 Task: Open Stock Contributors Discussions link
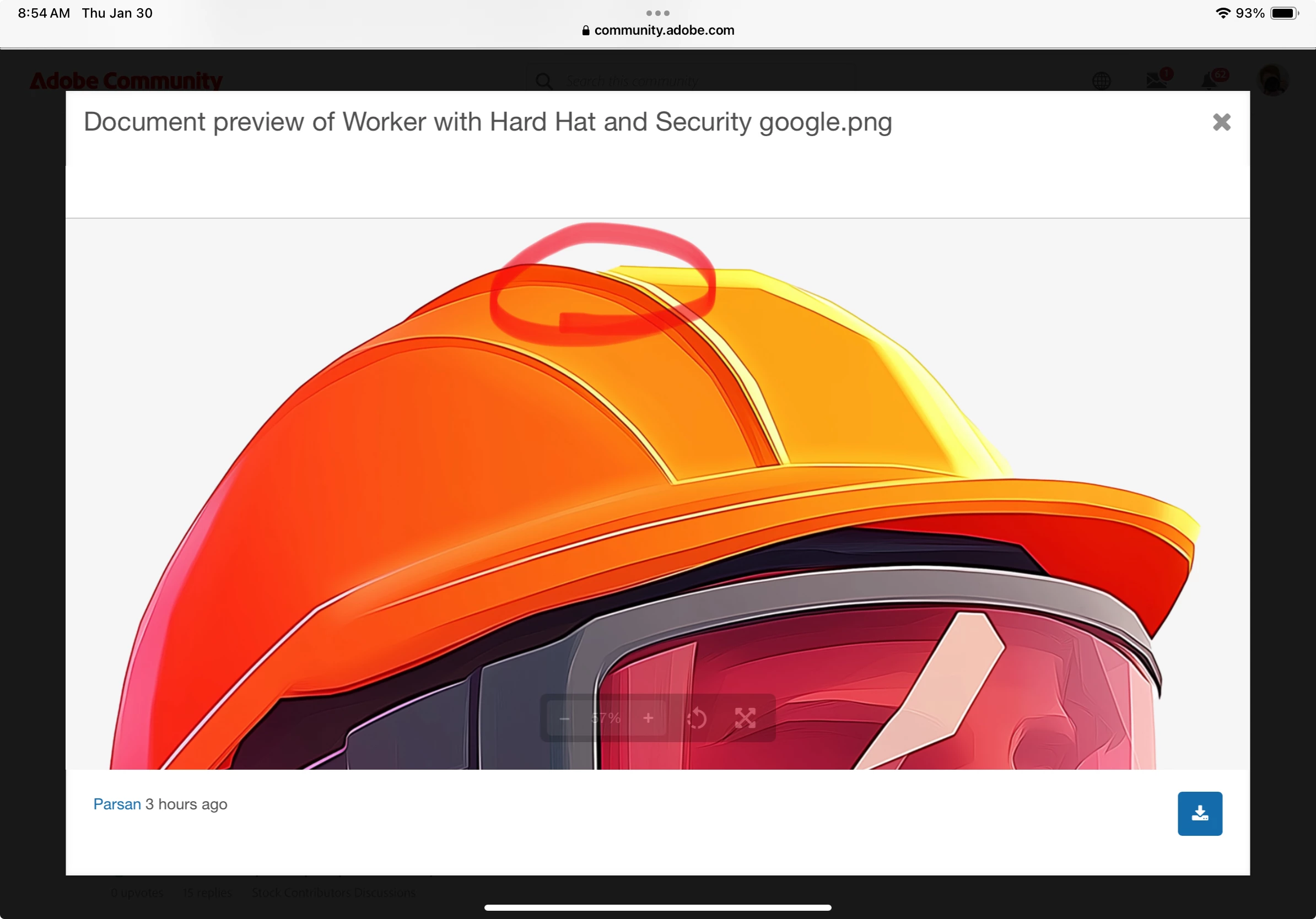[x=333, y=893]
